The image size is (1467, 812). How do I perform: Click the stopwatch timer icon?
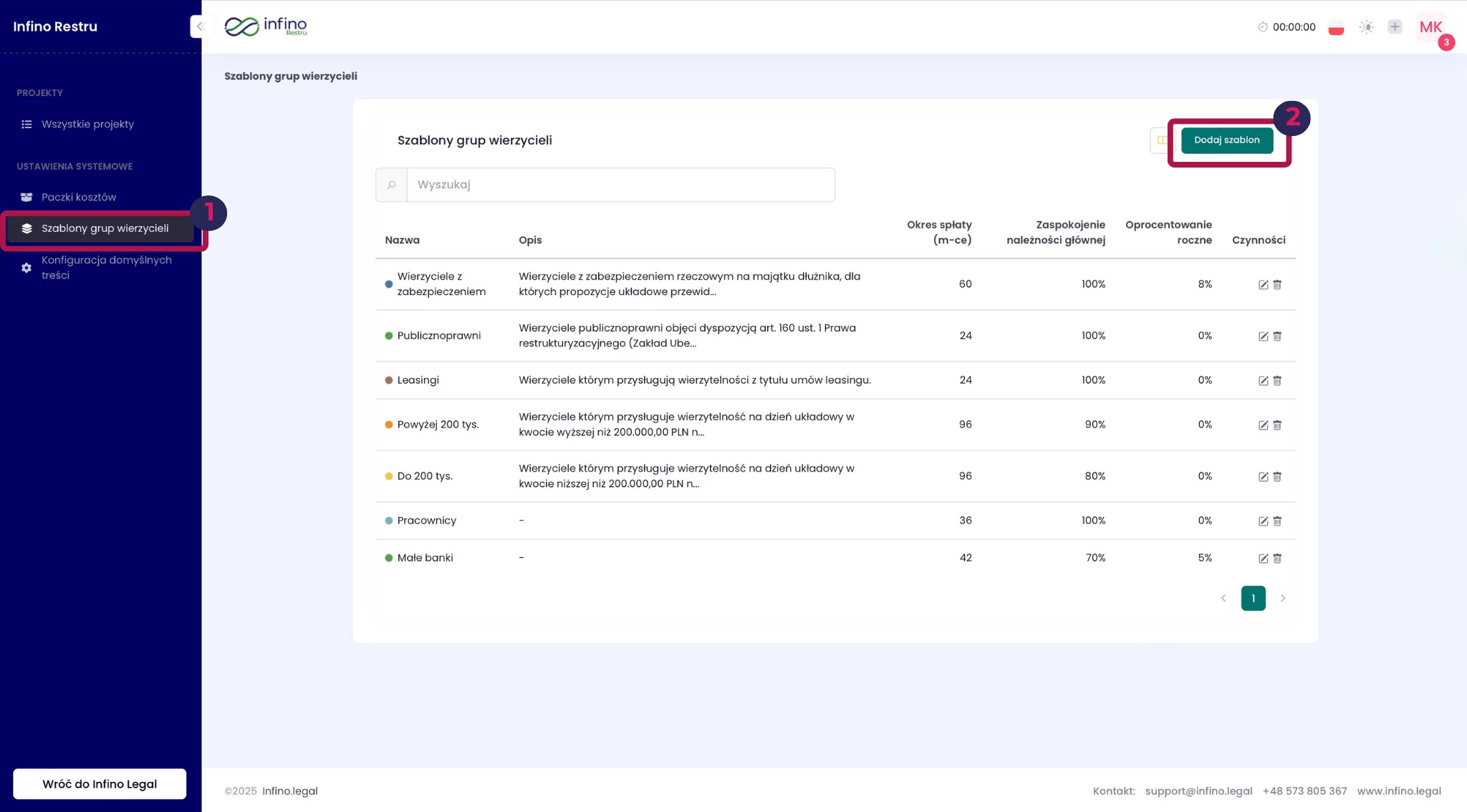click(x=1262, y=27)
